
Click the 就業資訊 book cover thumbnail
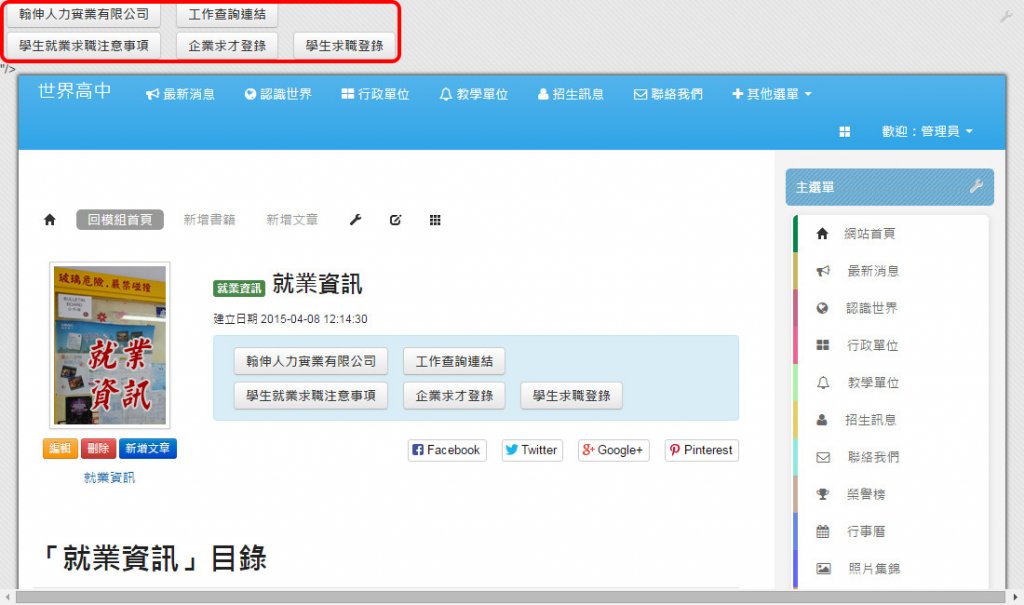coord(110,345)
